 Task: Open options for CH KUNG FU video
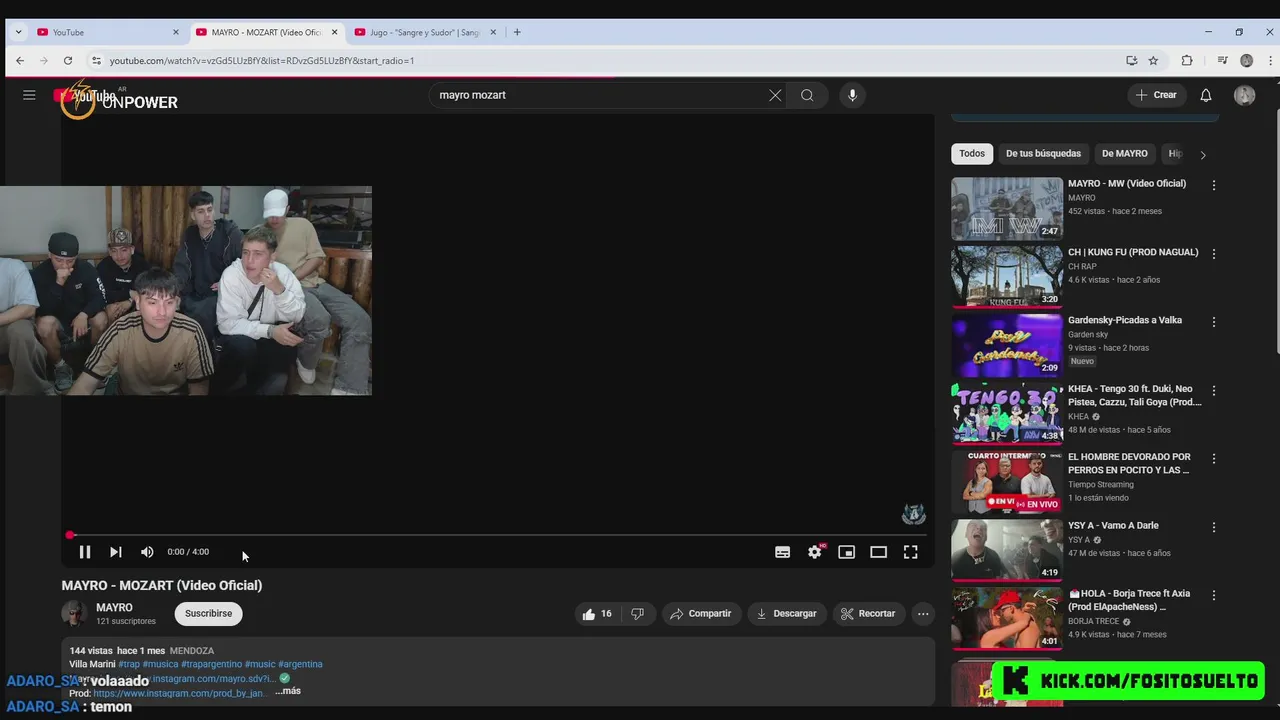point(1214,254)
